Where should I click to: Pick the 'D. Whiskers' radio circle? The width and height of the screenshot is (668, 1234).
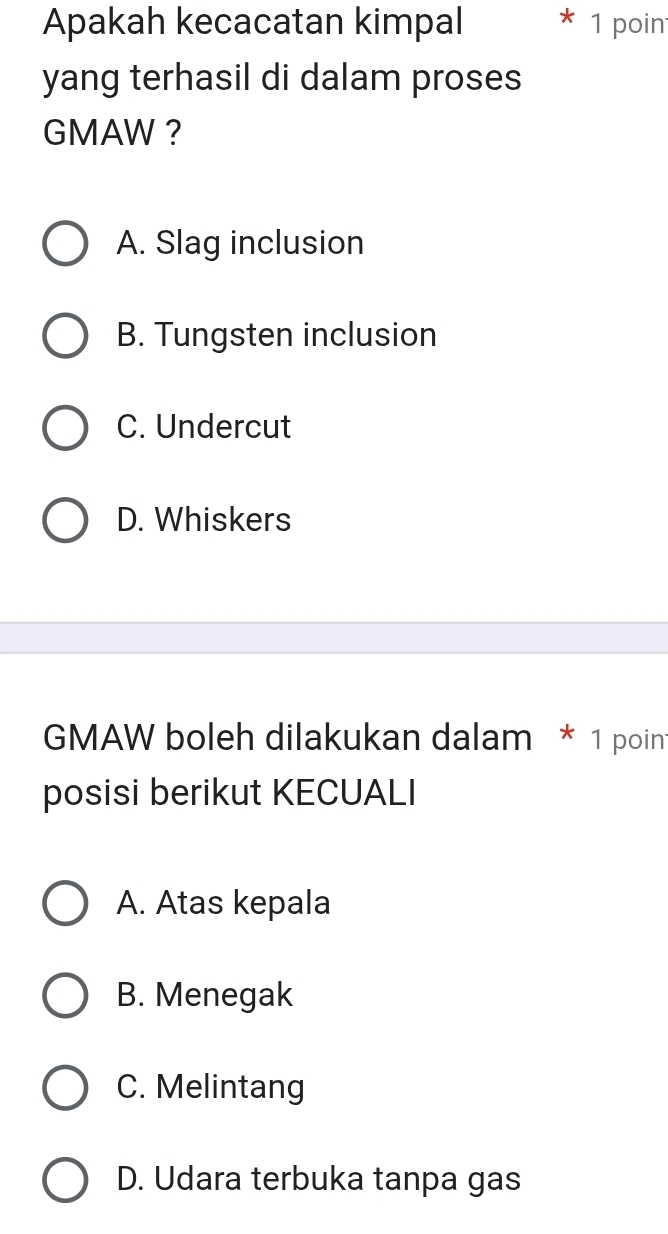tap(65, 520)
